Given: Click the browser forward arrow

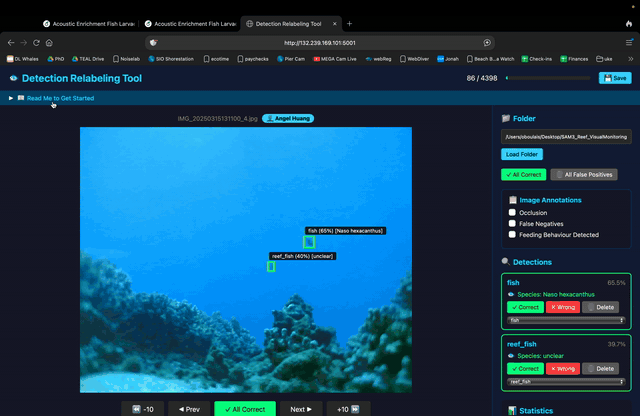Looking at the screenshot, I should (x=24, y=42).
